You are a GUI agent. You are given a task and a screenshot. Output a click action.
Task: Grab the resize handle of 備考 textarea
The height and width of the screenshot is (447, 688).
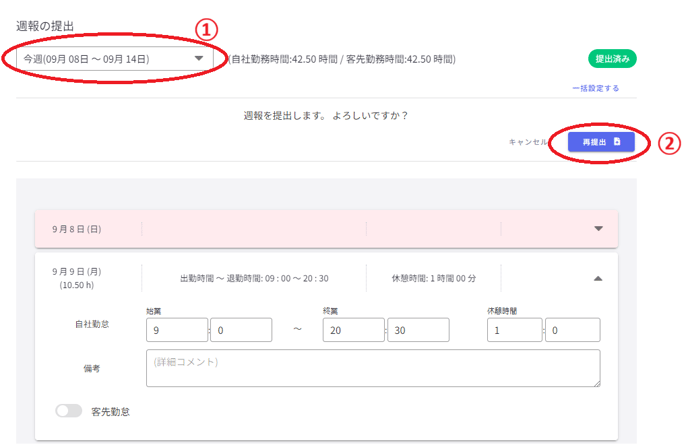(x=596, y=382)
